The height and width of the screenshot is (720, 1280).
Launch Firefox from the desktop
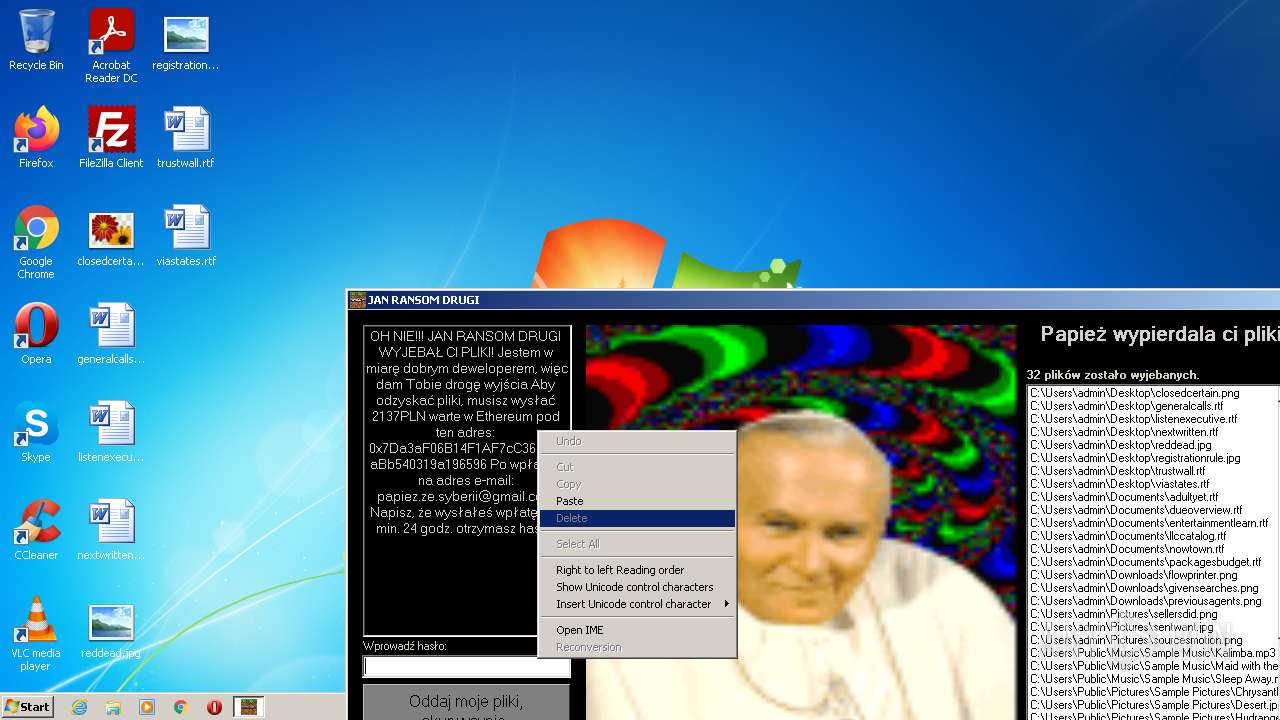[36, 139]
